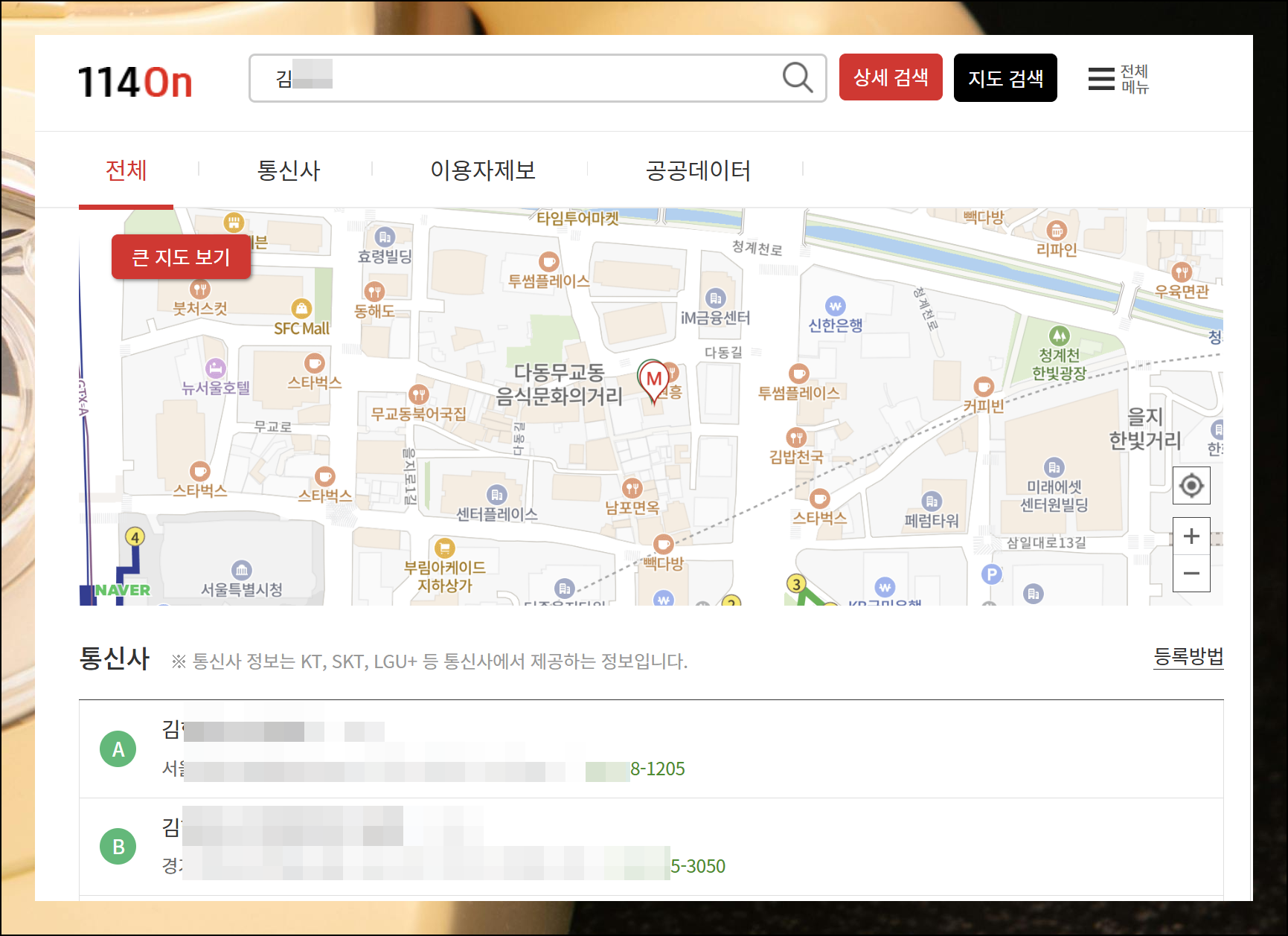Click the 빽다방 pin near 부림아케이드
The height and width of the screenshot is (936, 1288).
[x=663, y=544]
